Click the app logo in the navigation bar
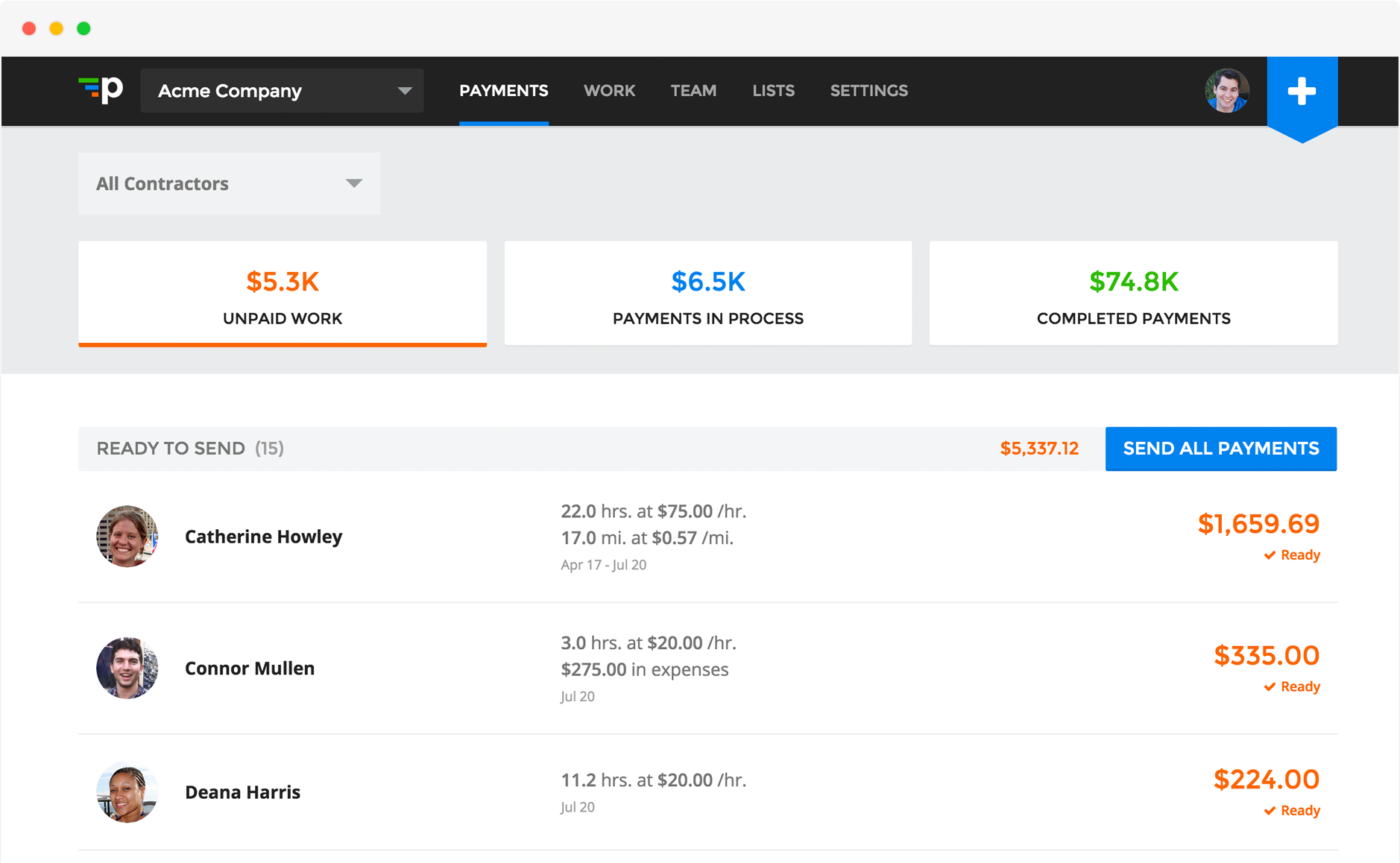Viewport: 1400px width, 863px height. tap(101, 90)
